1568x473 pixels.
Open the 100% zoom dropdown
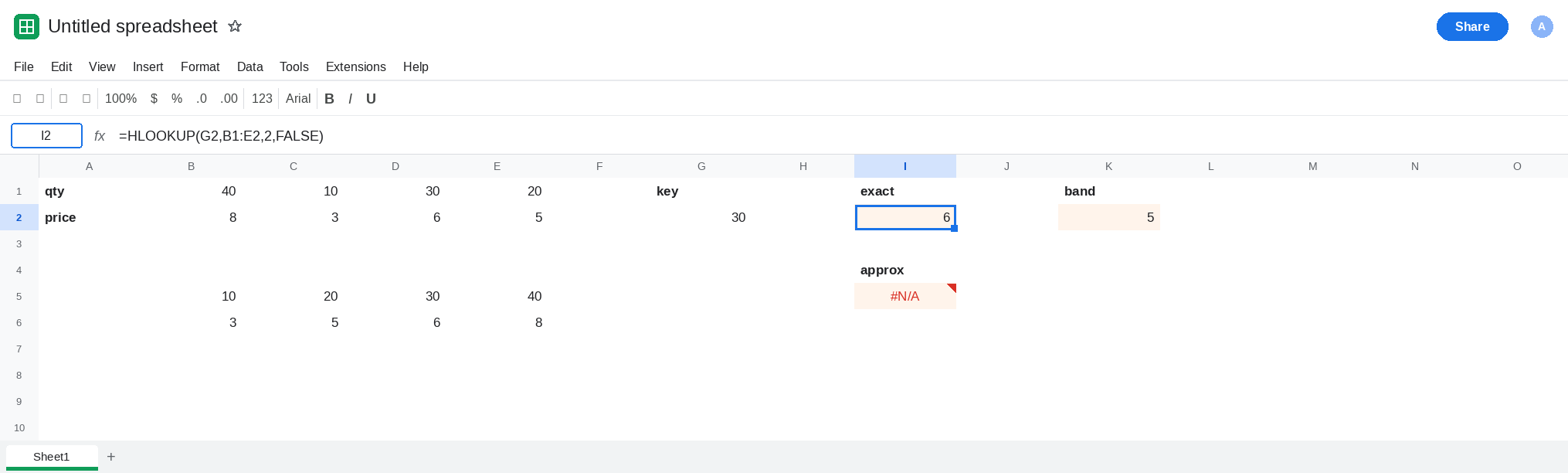120,99
